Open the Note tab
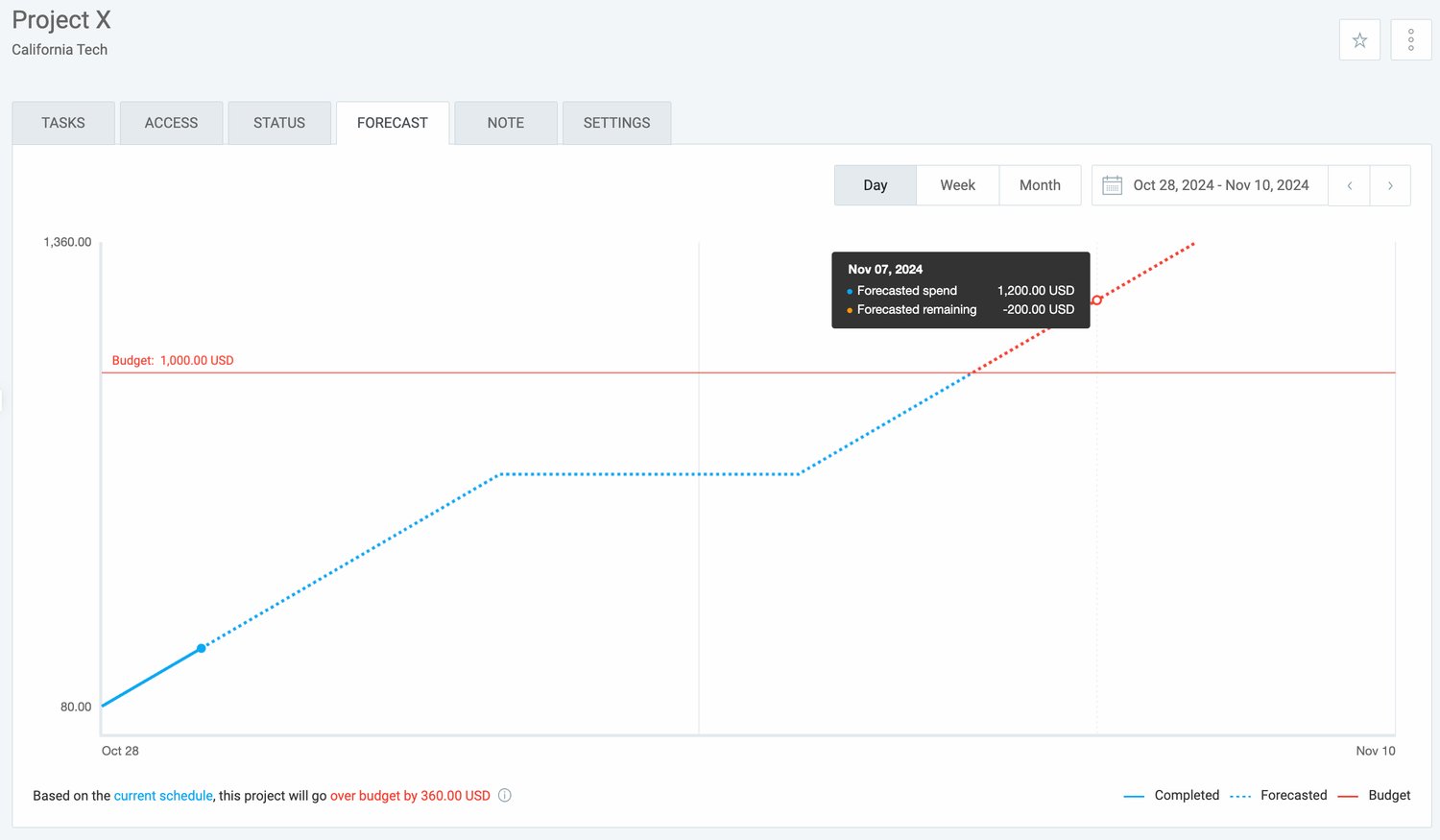The image size is (1440, 840). 506,123
